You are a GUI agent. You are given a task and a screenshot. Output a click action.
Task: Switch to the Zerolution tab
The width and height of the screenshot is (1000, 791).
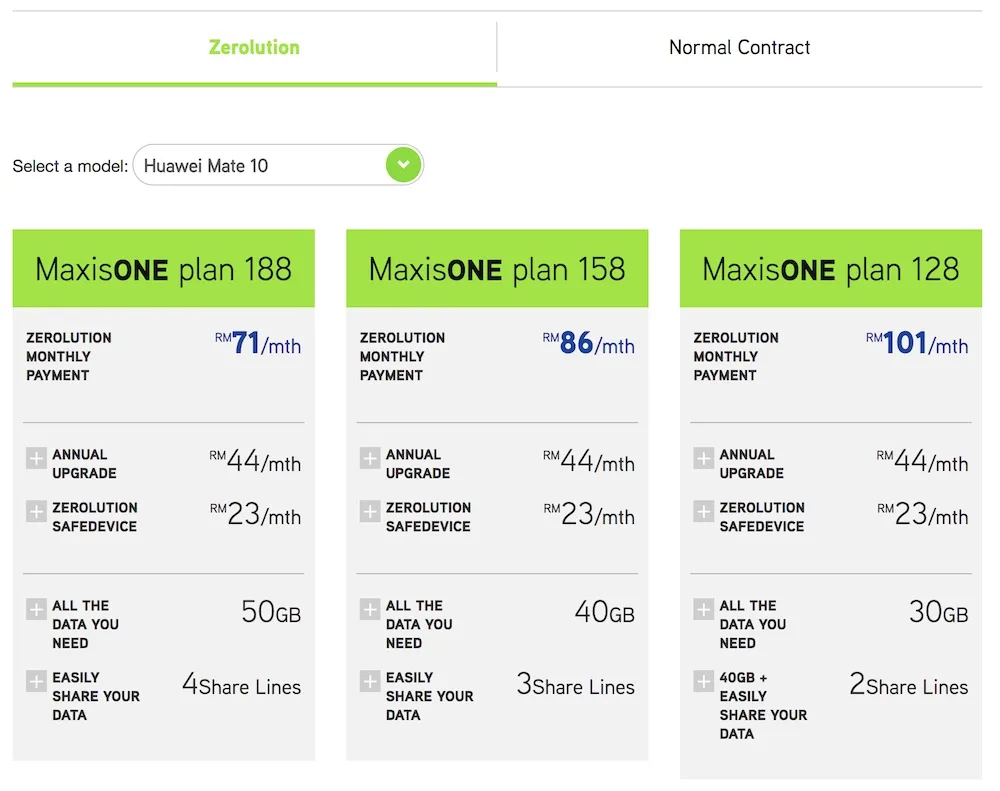(254, 48)
